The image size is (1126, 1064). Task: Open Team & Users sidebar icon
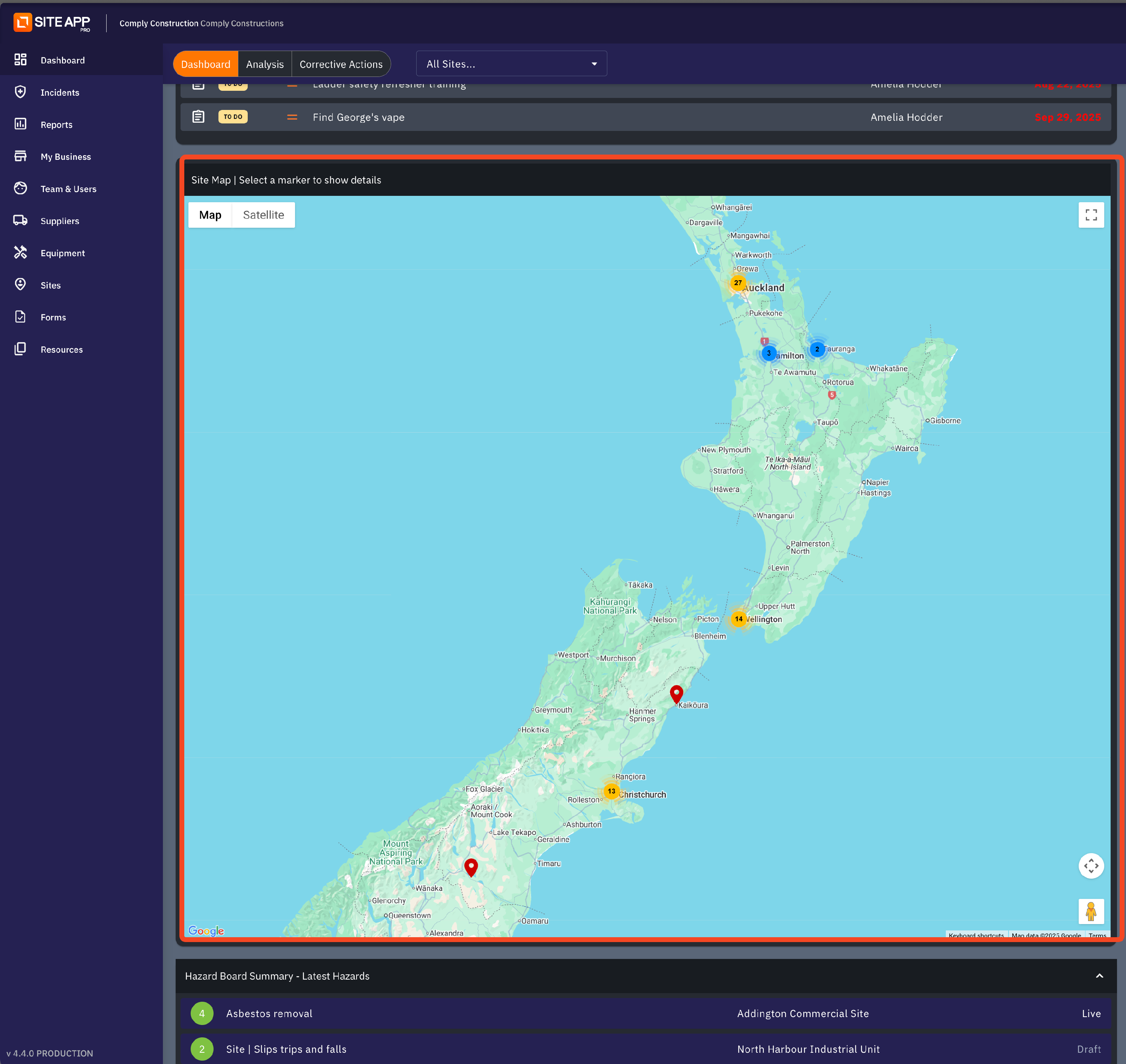[20, 188]
